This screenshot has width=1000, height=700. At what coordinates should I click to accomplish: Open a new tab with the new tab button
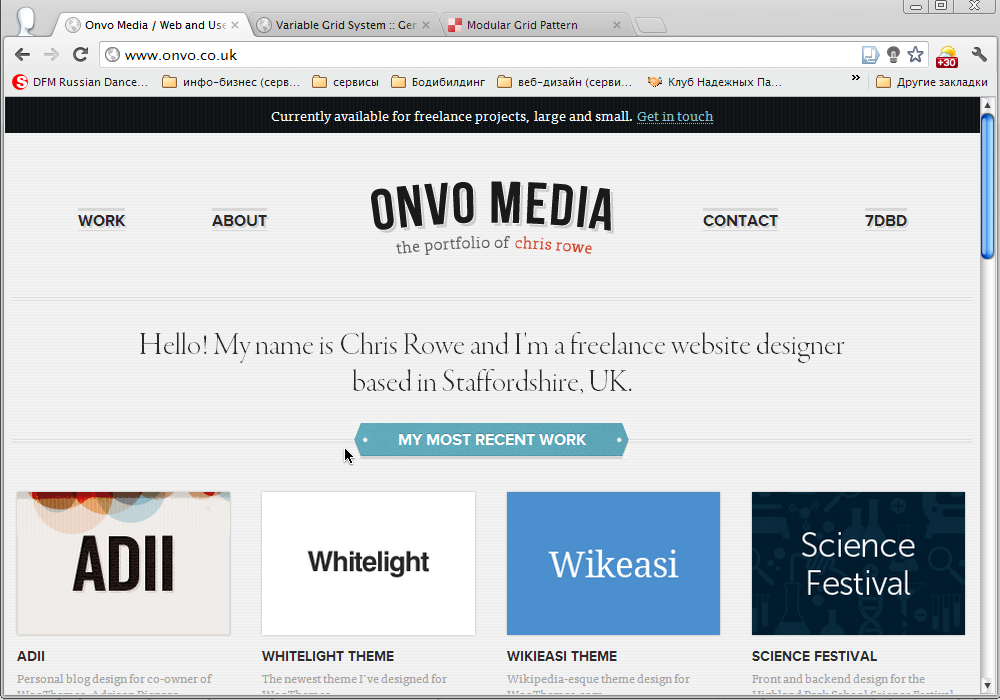click(651, 26)
